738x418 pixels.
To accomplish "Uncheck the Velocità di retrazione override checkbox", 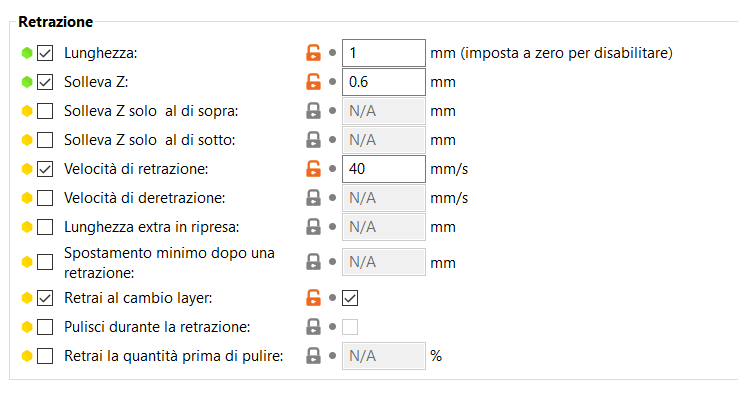I will 45,169.
